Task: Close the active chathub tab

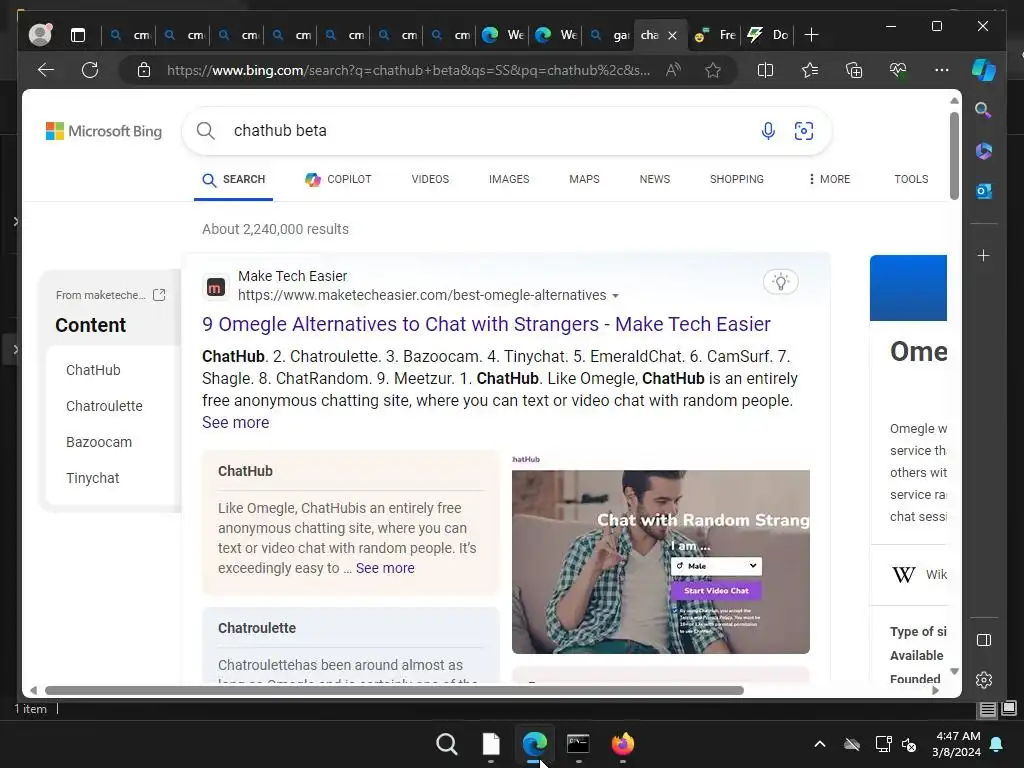Action: (673, 35)
